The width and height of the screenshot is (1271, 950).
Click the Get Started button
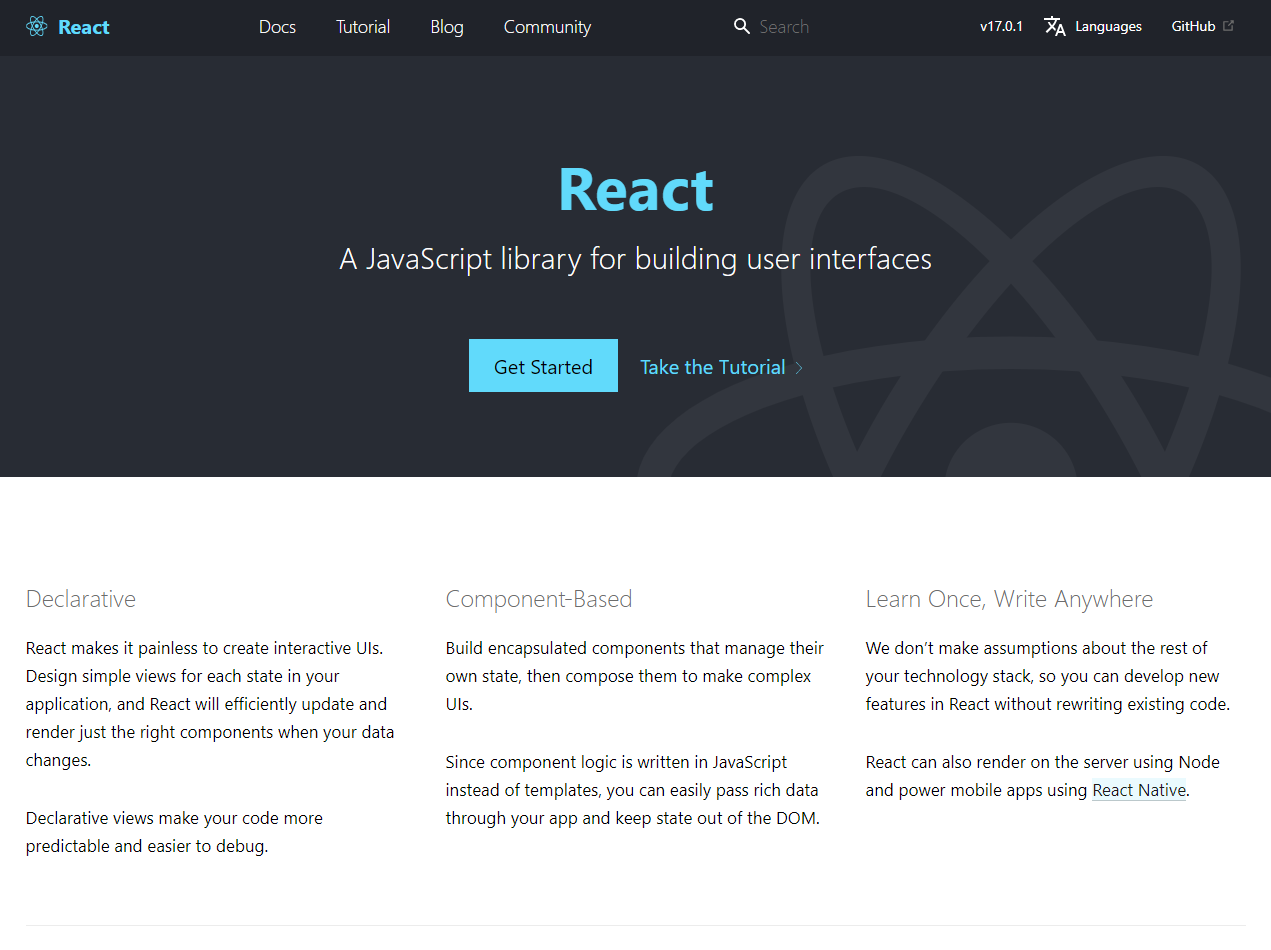click(x=543, y=366)
